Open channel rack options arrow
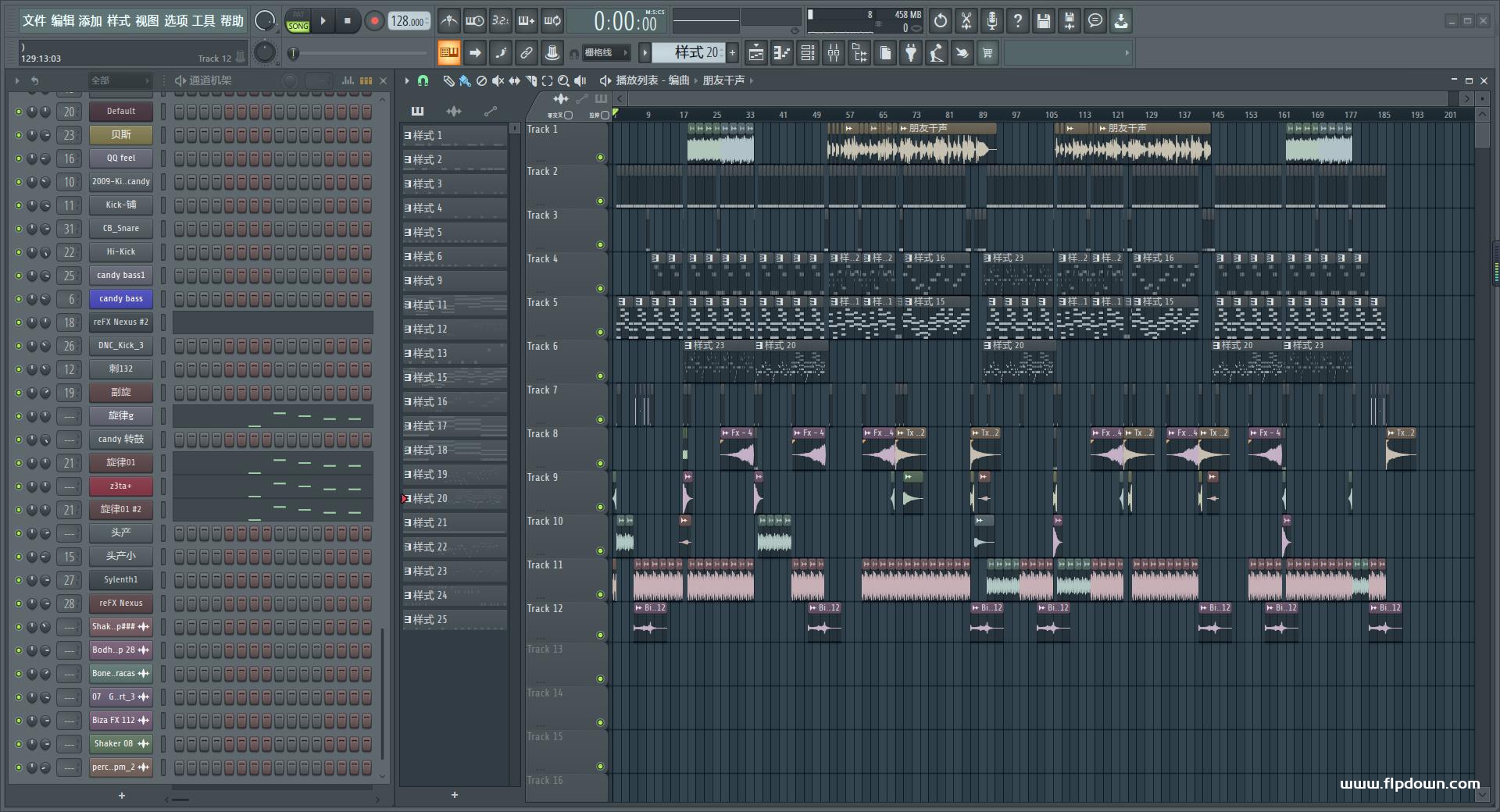Image resolution: width=1500 pixels, height=812 pixels. click(17, 80)
